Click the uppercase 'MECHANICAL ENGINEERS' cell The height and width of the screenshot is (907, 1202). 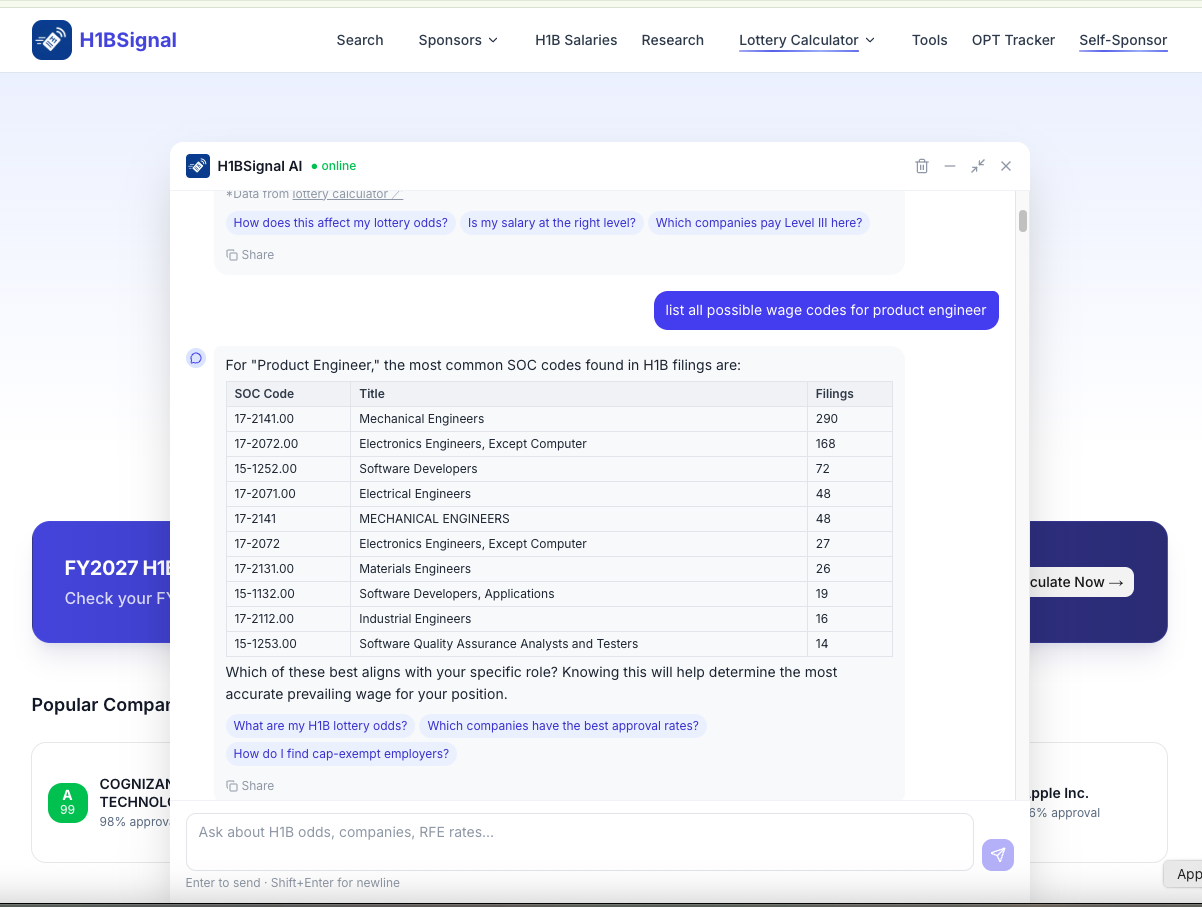point(579,519)
